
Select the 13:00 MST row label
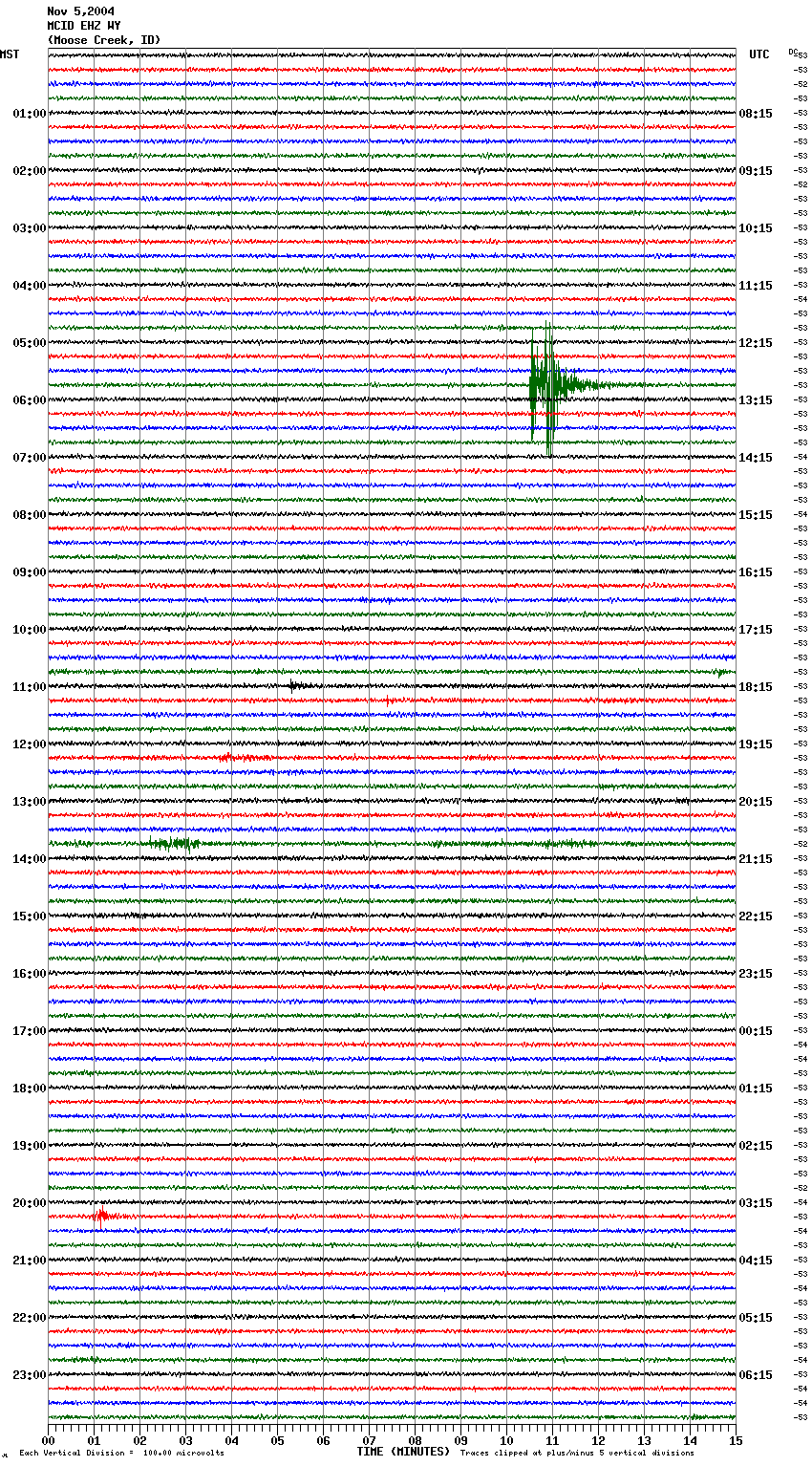(x=30, y=802)
